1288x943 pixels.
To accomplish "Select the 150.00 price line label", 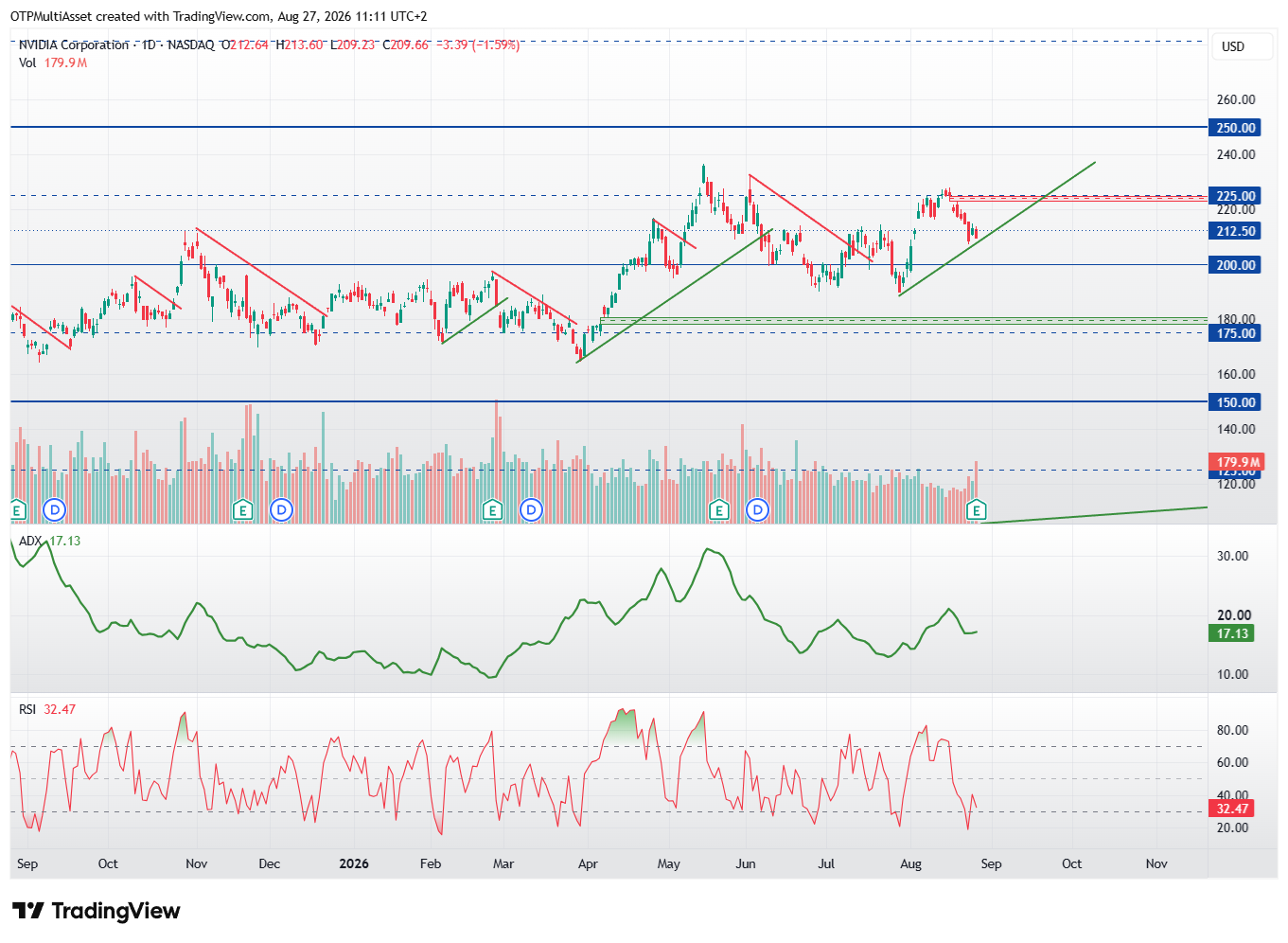I will [1235, 402].
